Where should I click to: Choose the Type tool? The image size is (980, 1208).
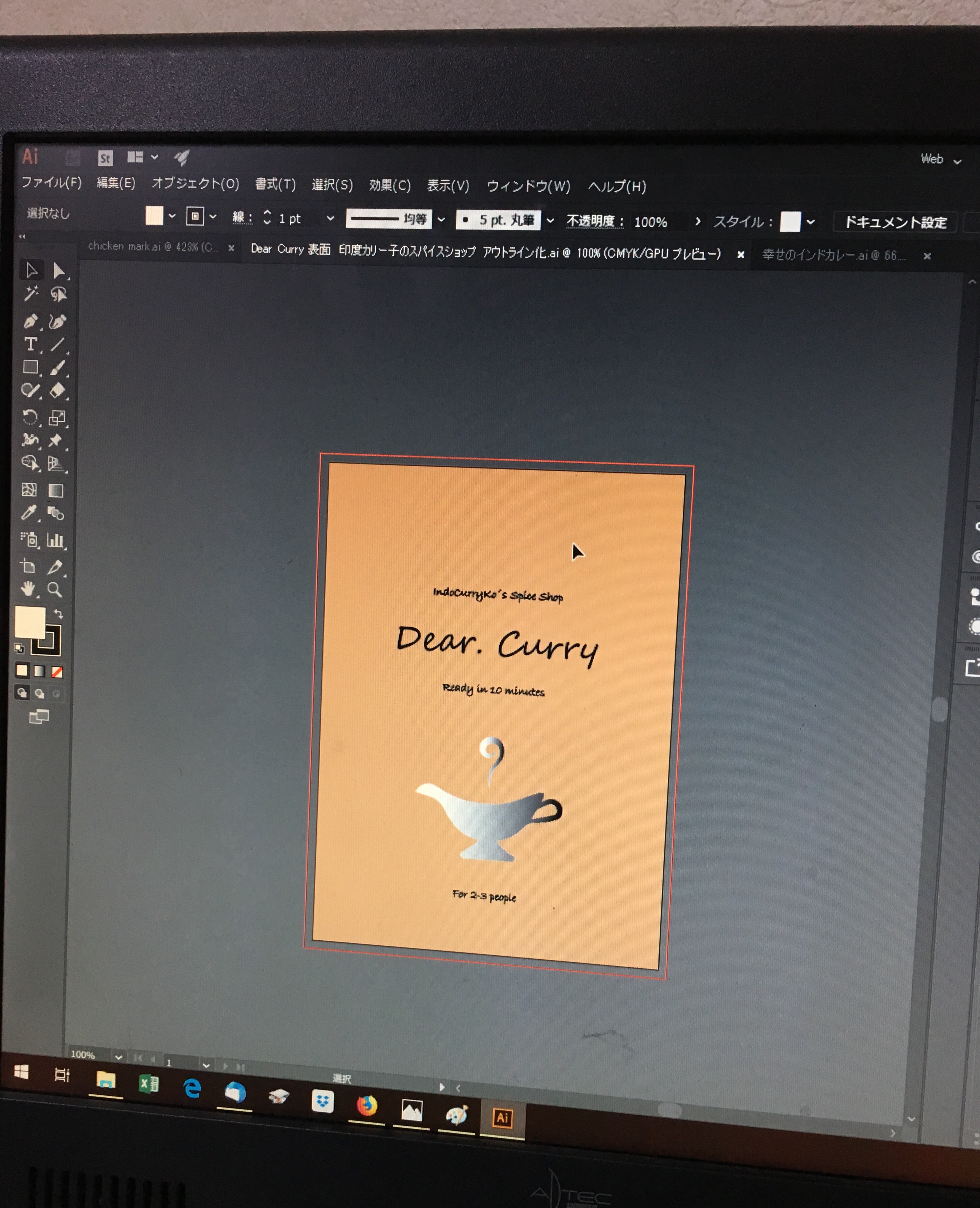coord(30,344)
